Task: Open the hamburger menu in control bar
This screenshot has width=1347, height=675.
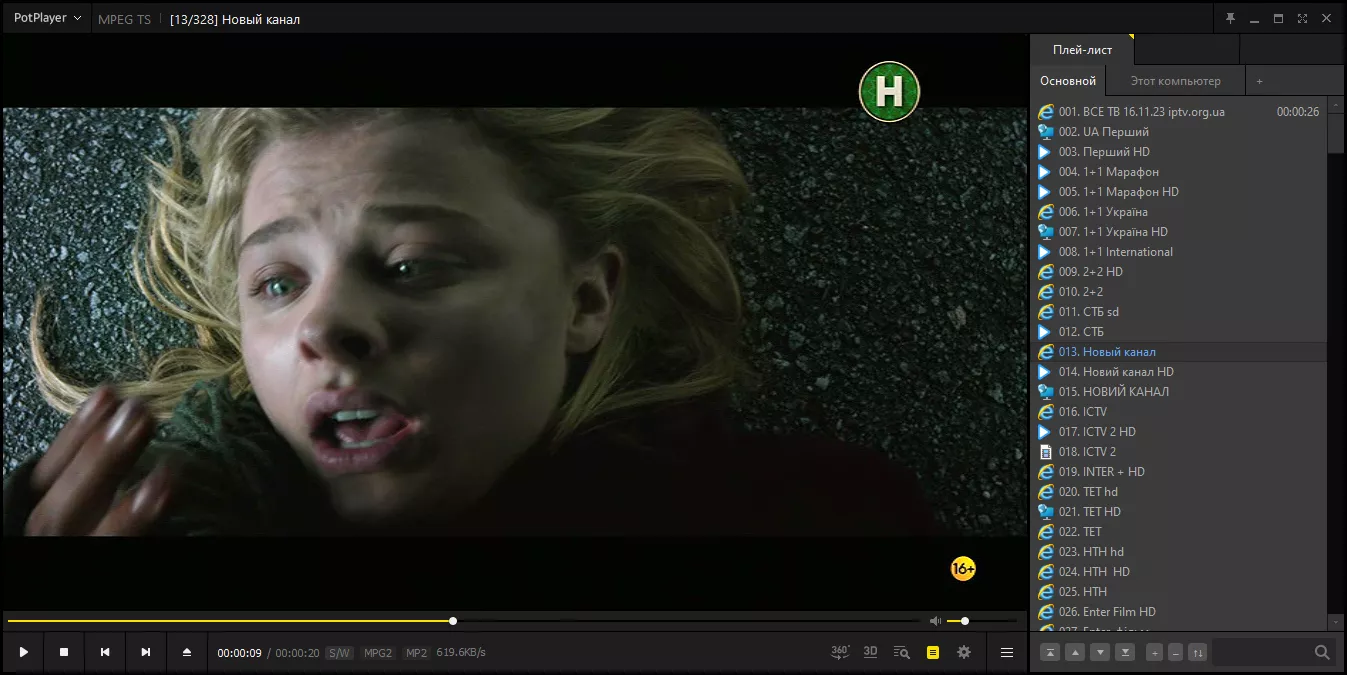Action: [1007, 652]
